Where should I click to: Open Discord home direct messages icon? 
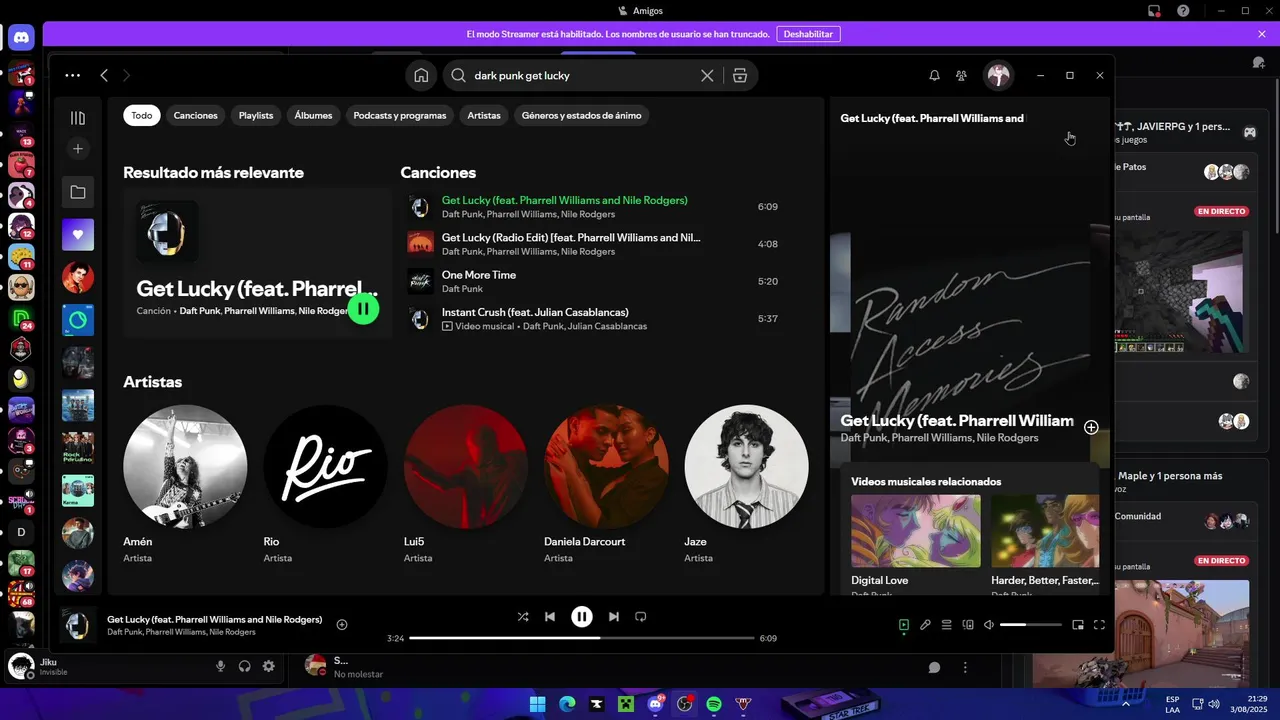coord(21,38)
